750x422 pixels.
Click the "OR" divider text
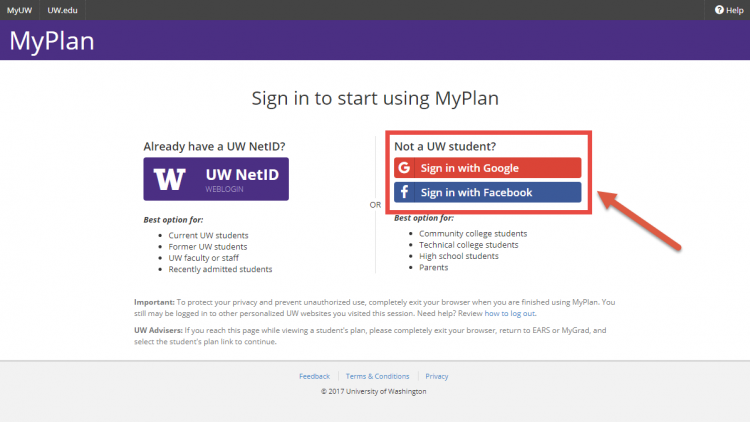(375, 205)
